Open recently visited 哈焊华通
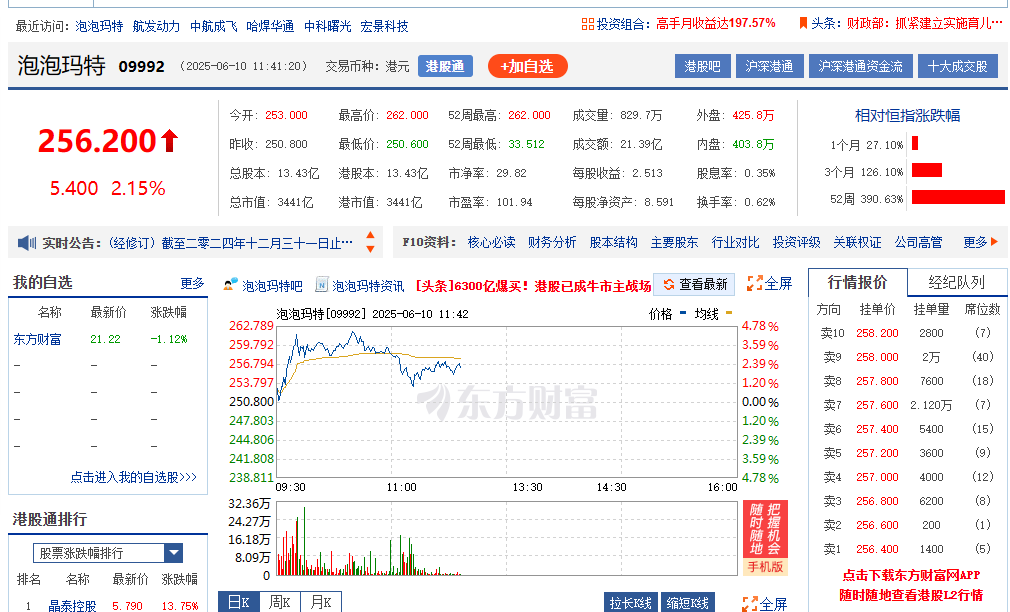 tap(271, 26)
